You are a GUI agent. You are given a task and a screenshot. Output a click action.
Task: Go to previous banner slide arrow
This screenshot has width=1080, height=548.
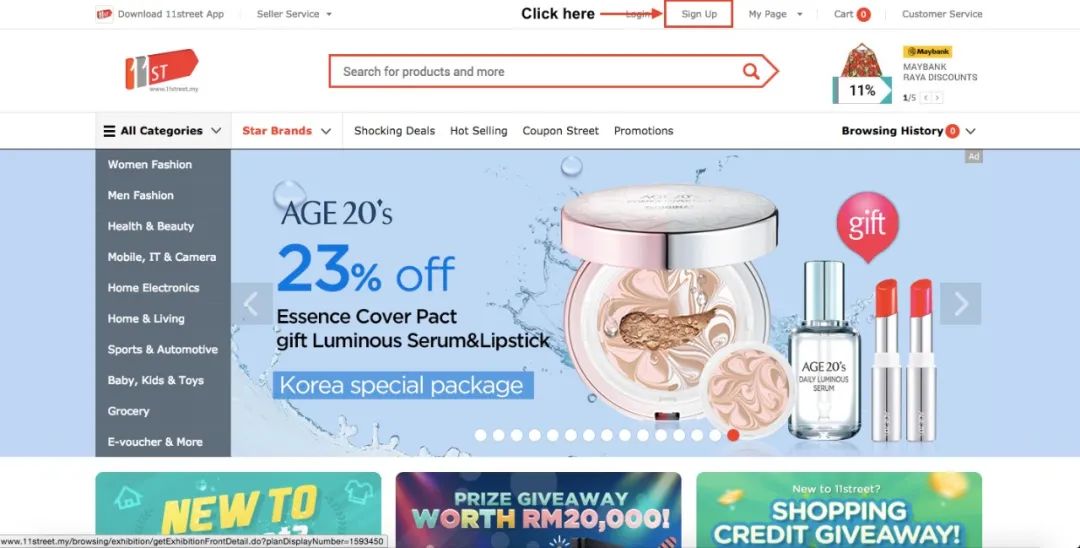pos(251,304)
